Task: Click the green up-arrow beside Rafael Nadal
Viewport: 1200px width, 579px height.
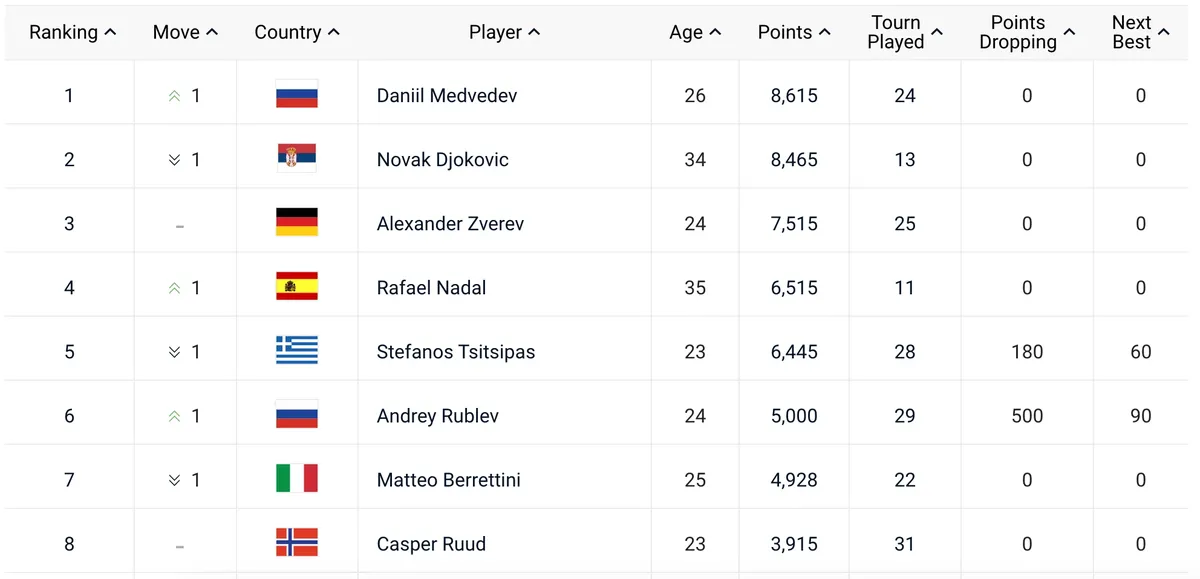Action: (x=175, y=288)
